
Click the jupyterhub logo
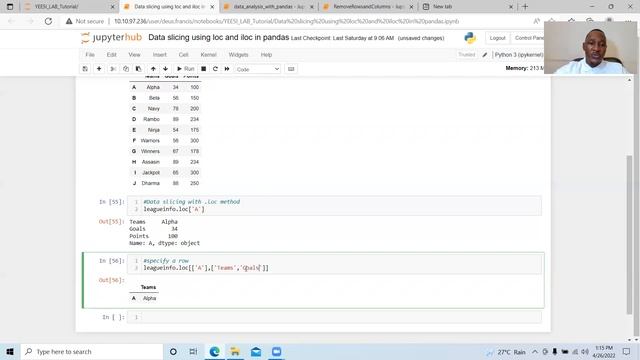pyautogui.click(x=111, y=38)
